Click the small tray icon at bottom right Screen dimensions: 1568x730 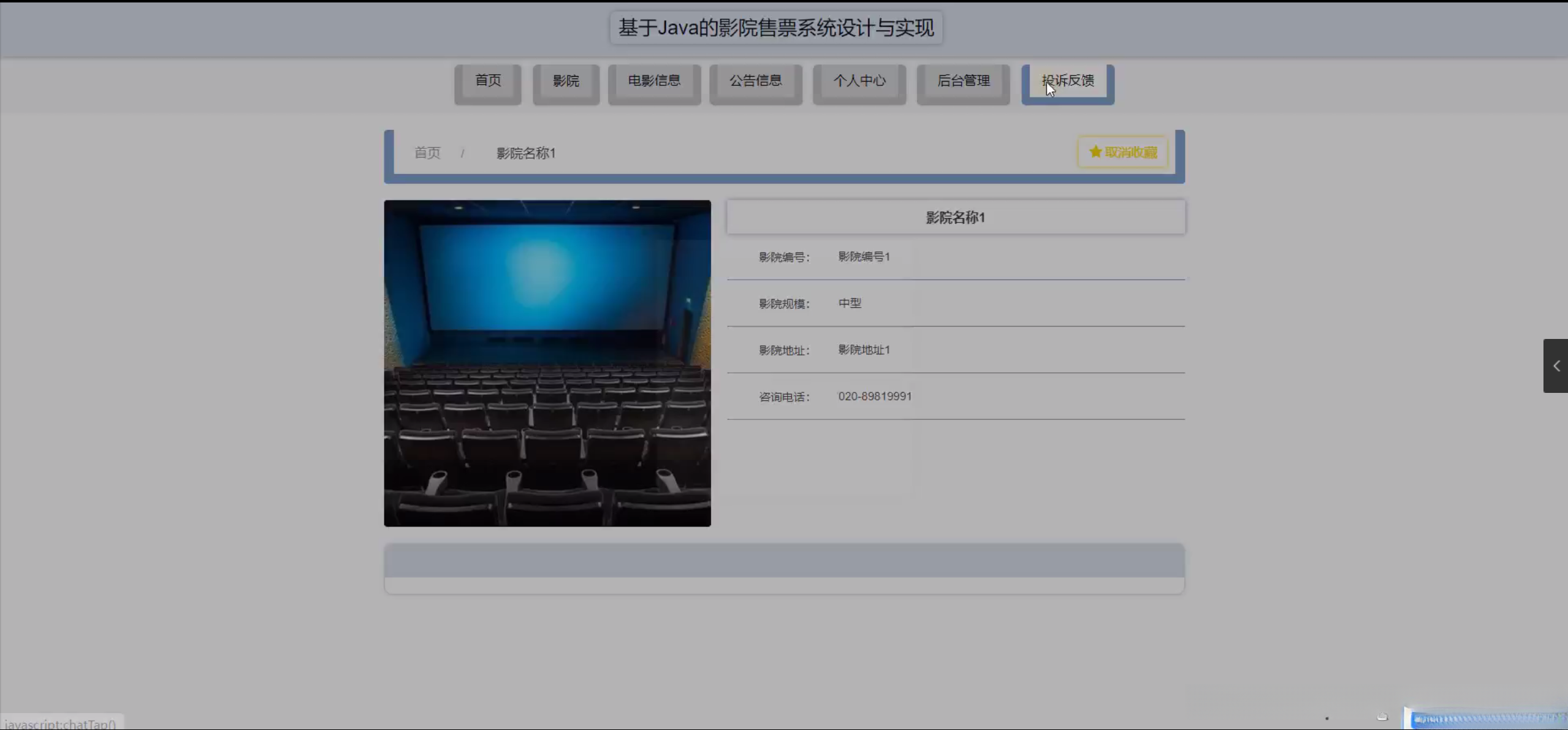pyautogui.click(x=1382, y=717)
